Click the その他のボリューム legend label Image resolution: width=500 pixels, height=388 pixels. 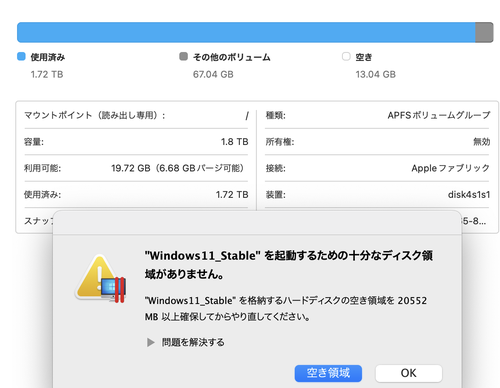[x=232, y=57]
